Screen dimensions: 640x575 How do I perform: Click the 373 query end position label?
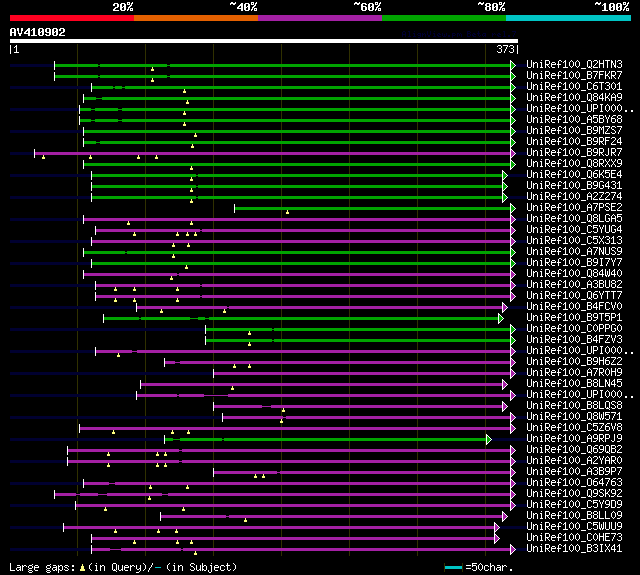[x=505, y=49]
